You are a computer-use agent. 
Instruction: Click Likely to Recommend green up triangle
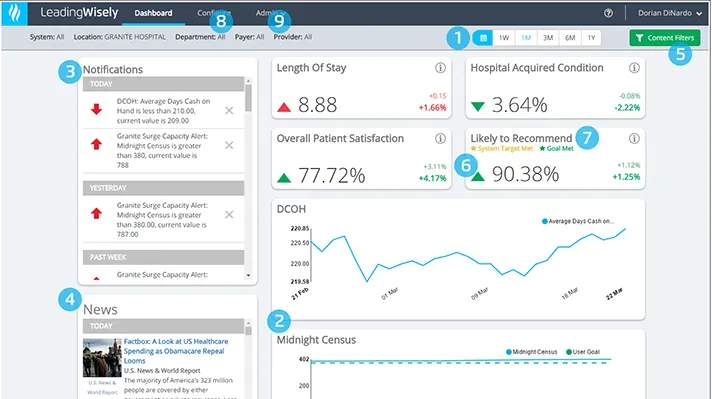click(478, 177)
